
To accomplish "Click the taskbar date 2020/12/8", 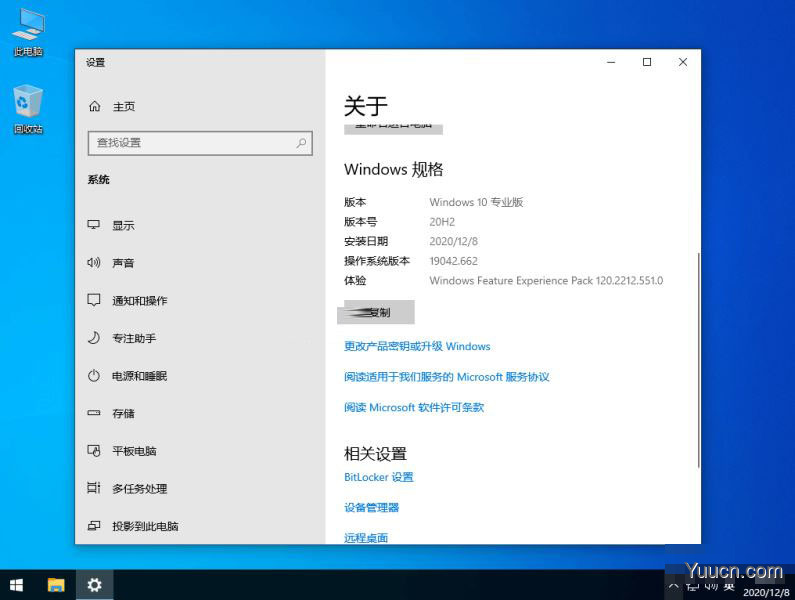I will 766,592.
